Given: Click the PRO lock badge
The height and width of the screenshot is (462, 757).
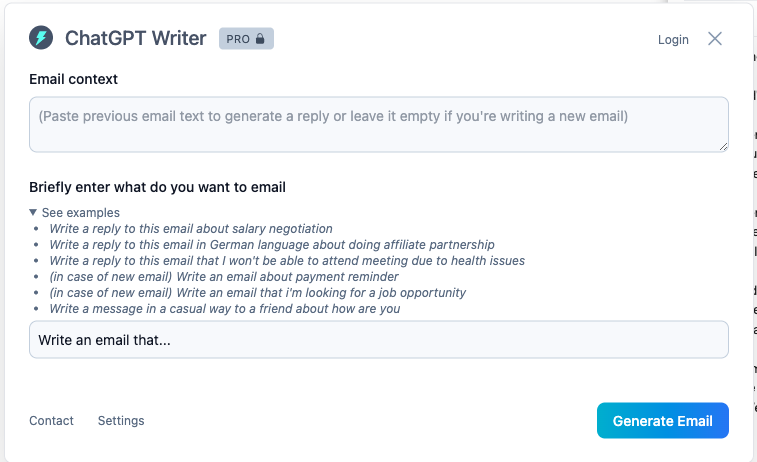Looking at the screenshot, I should pos(246,39).
